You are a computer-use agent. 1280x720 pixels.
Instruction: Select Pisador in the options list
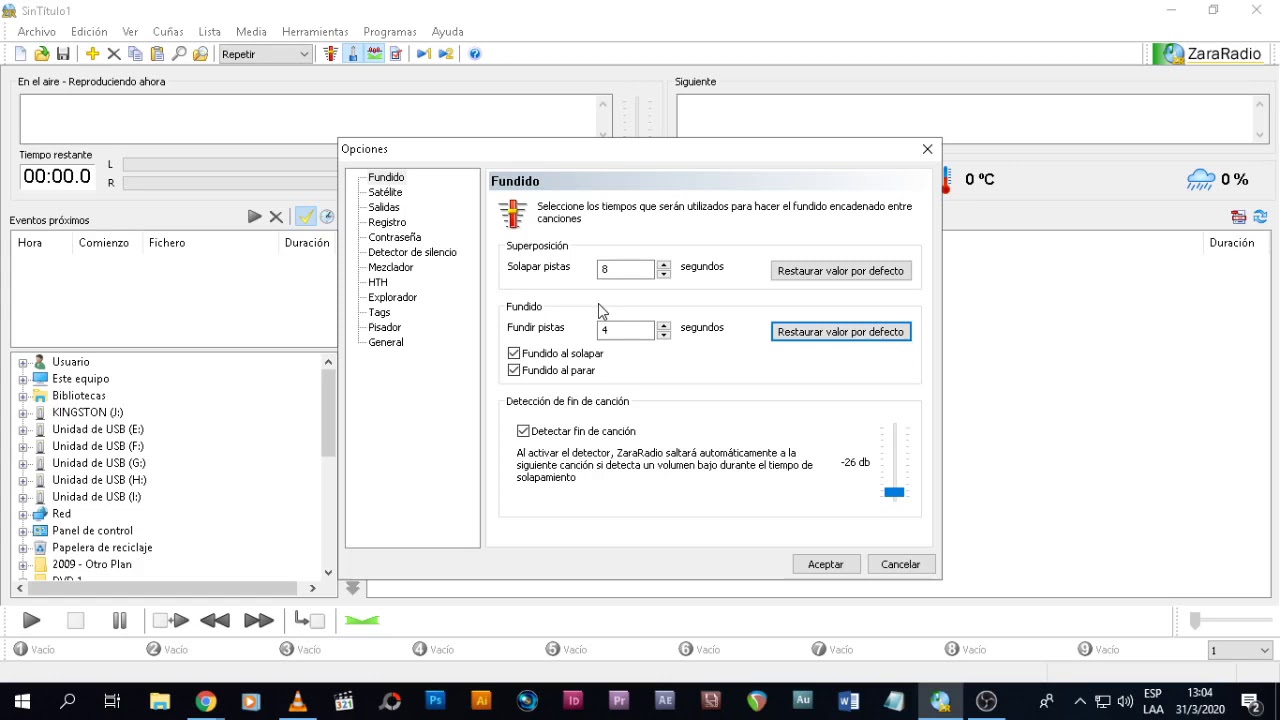(x=384, y=327)
